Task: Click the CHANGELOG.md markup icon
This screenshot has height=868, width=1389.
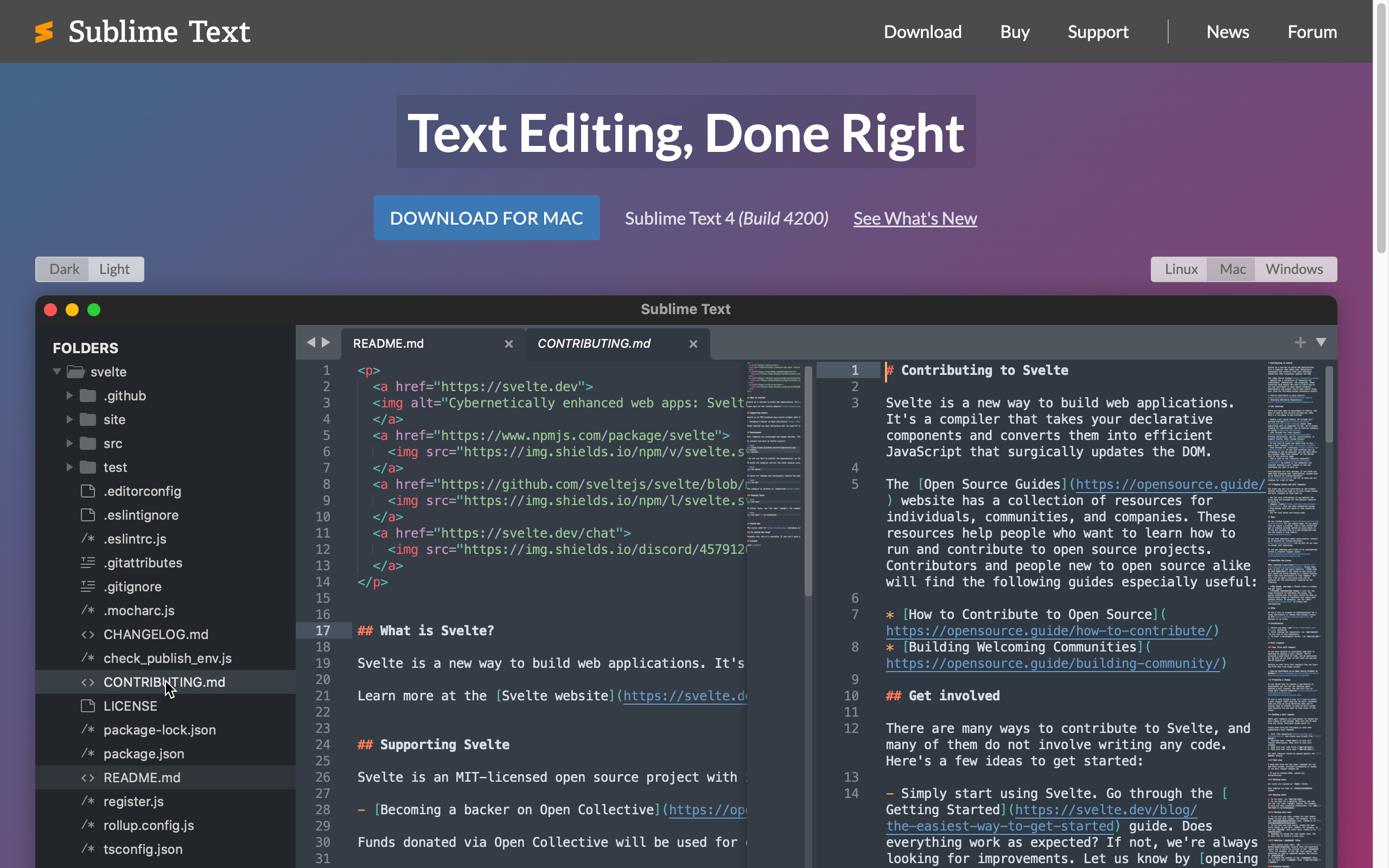Action: point(88,634)
